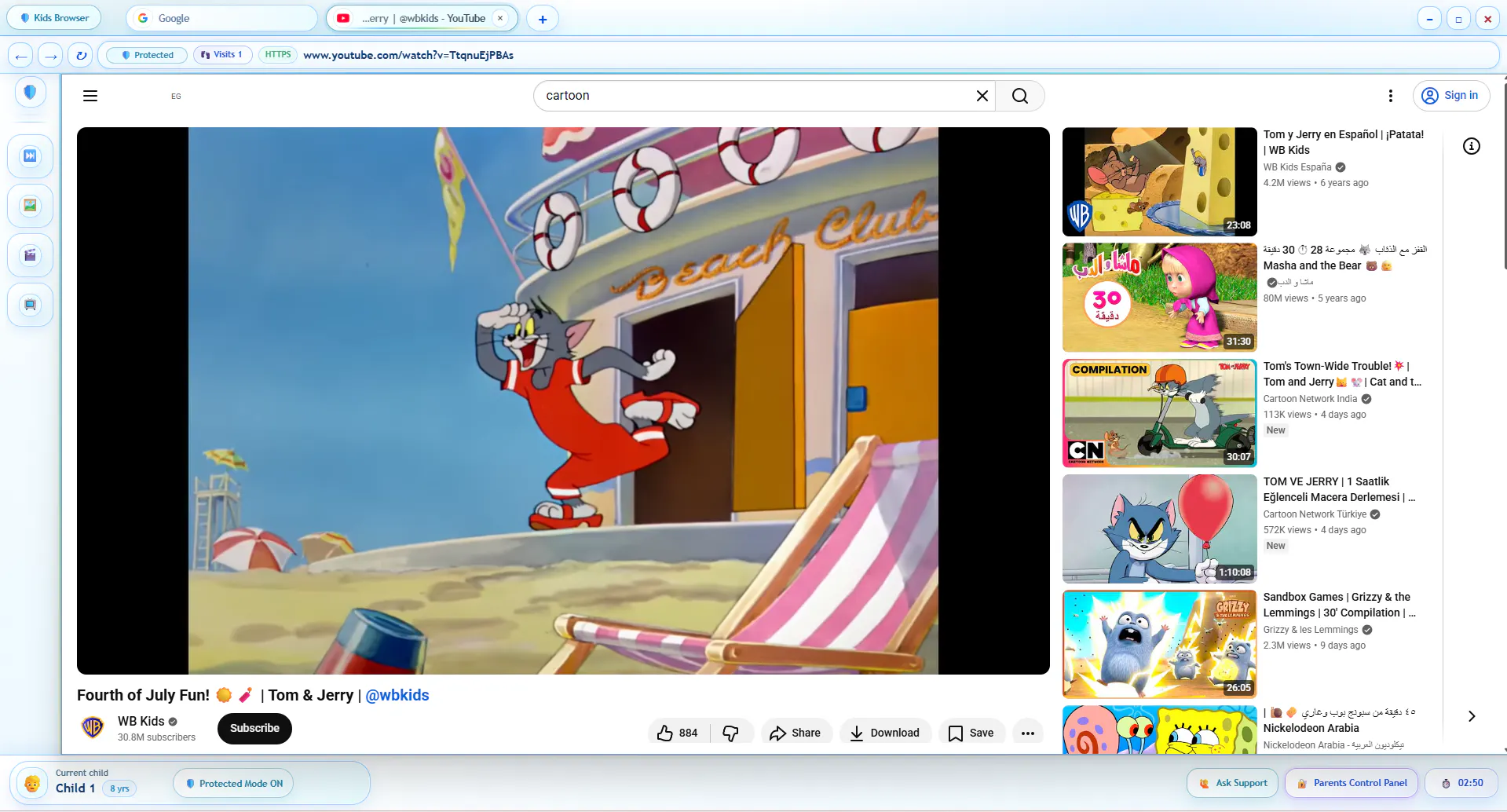
Task: Reload the page with refresh icon
Action: (x=80, y=56)
